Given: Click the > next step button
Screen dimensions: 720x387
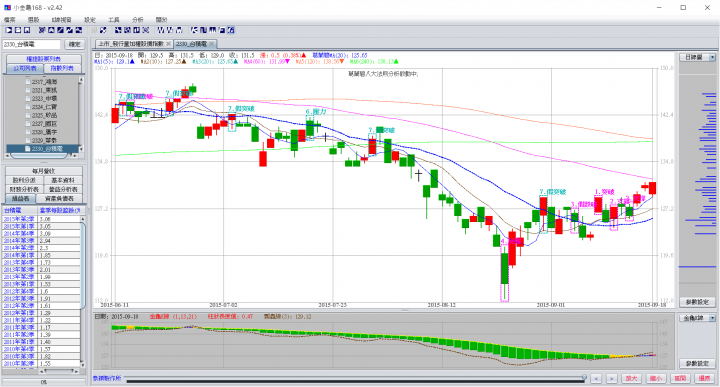Looking at the screenshot, I should tap(611, 378).
